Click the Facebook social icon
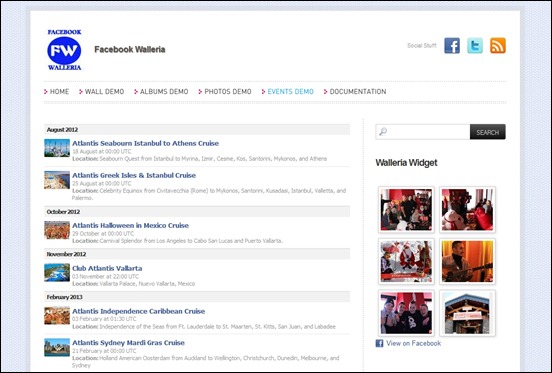The height and width of the screenshot is (373, 552). click(x=452, y=46)
